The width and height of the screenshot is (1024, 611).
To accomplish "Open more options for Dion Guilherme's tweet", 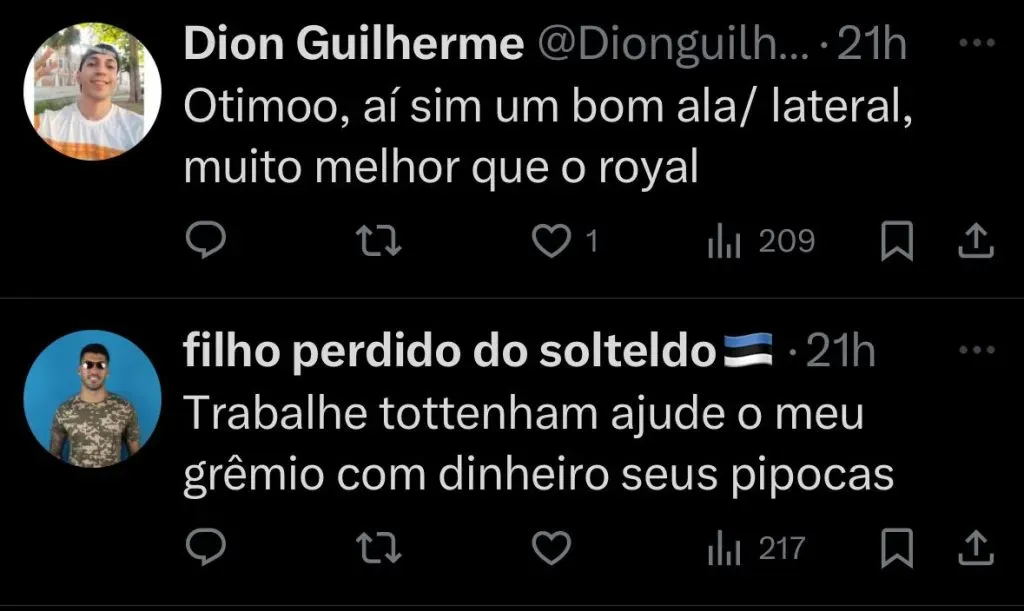I will tap(977, 44).
